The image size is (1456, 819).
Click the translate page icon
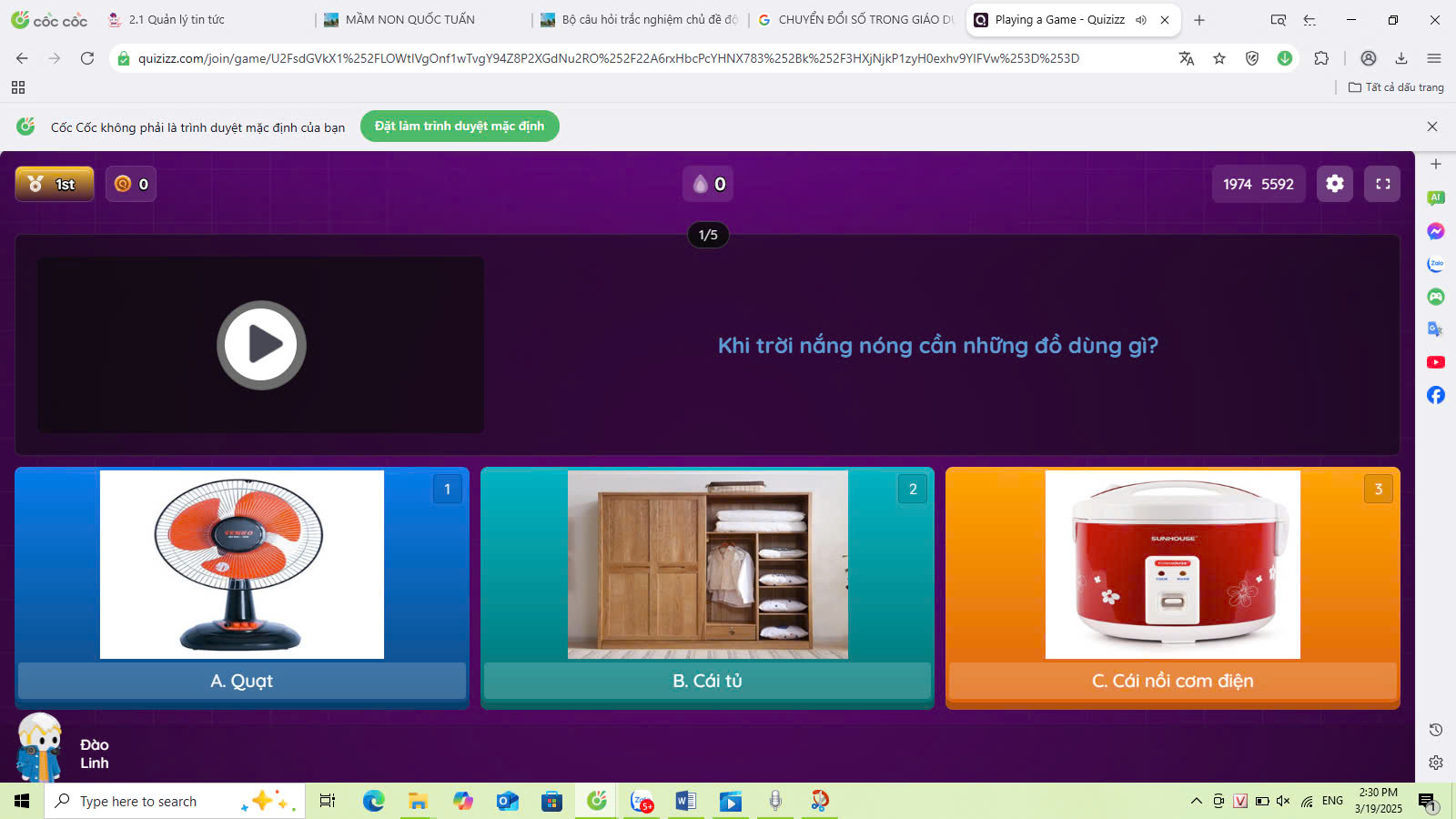1186,58
